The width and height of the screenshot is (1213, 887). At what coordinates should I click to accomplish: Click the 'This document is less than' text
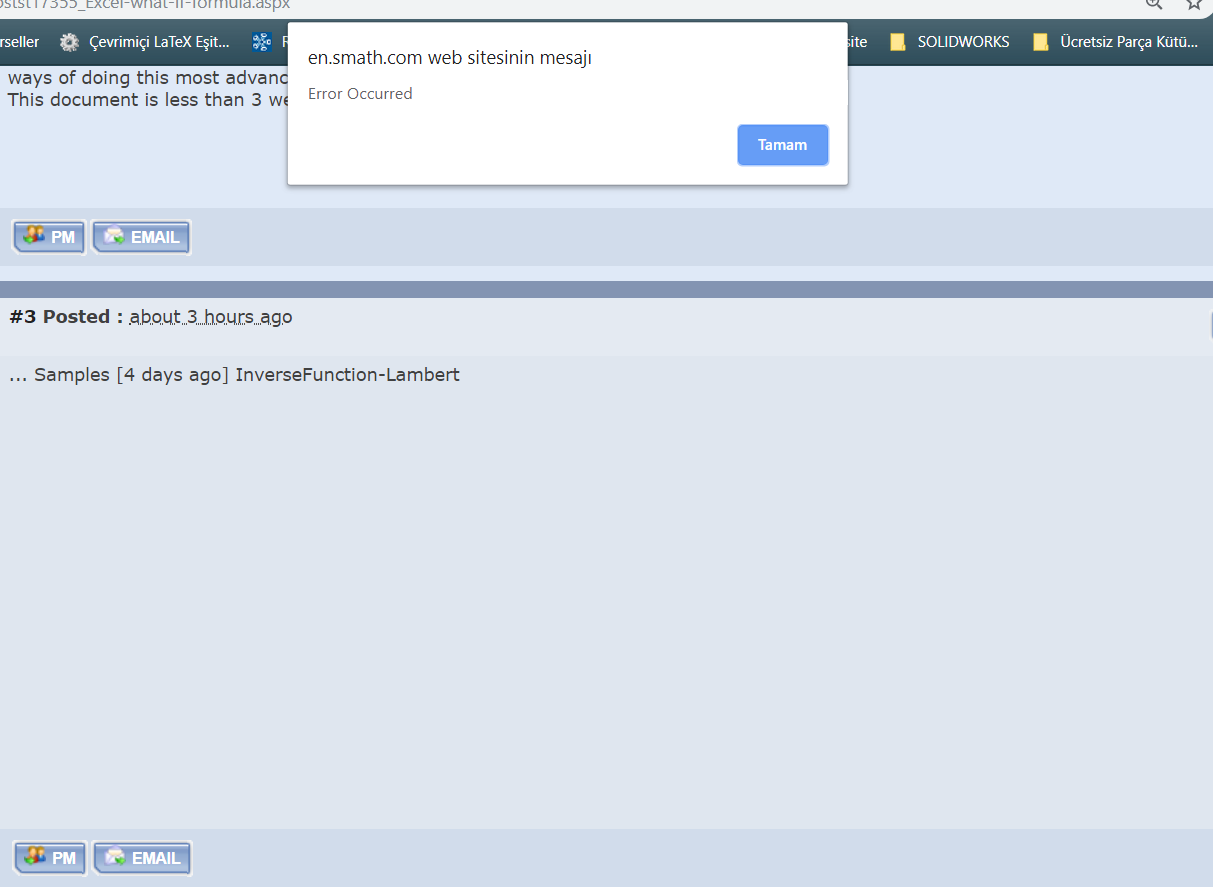click(x=130, y=100)
